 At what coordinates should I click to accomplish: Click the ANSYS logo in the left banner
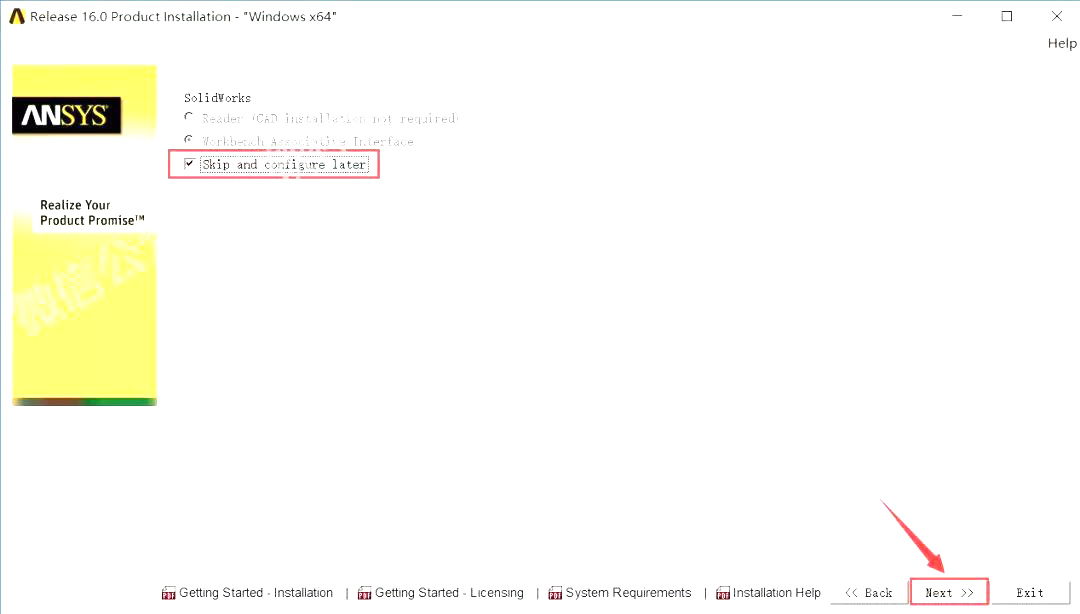point(66,115)
